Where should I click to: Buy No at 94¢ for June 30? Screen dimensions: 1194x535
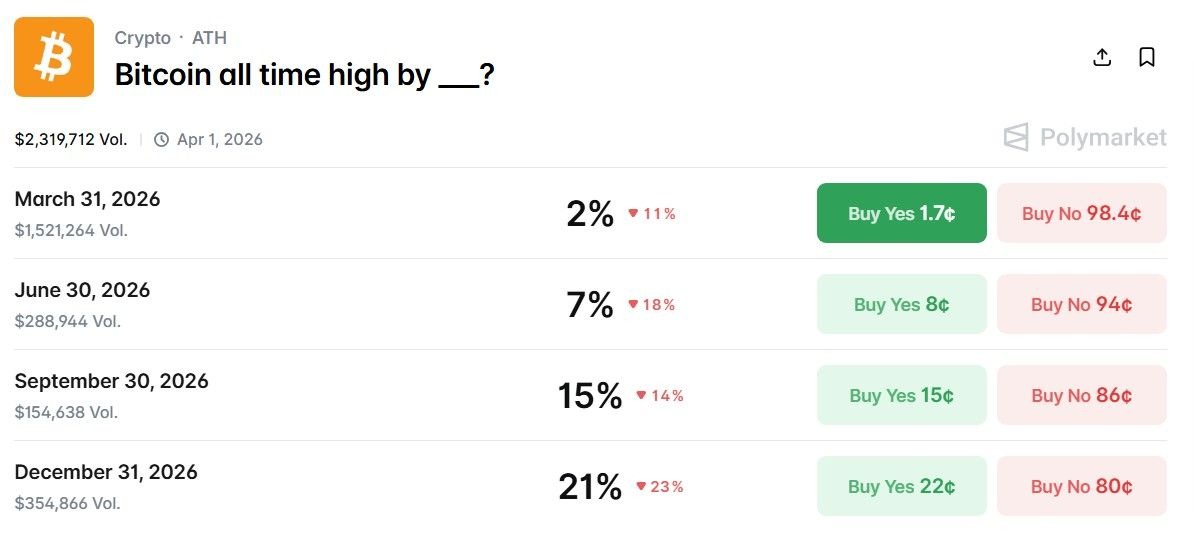coord(1081,304)
